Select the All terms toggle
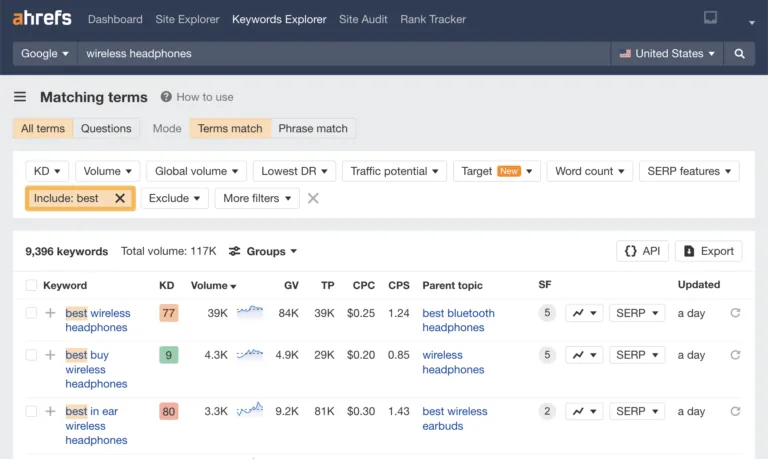The width and height of the screenshot is (768, 459). [x=43, y=128]
